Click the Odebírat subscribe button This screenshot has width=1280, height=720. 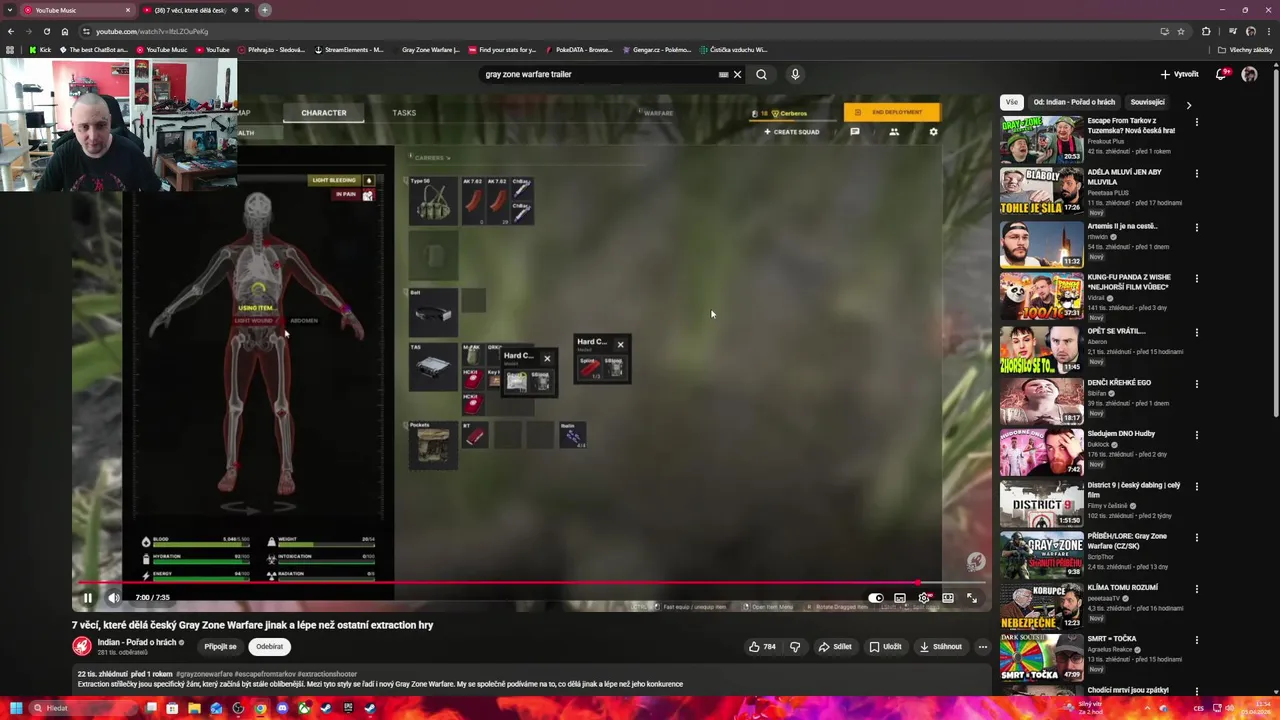[x=269, y=647]
